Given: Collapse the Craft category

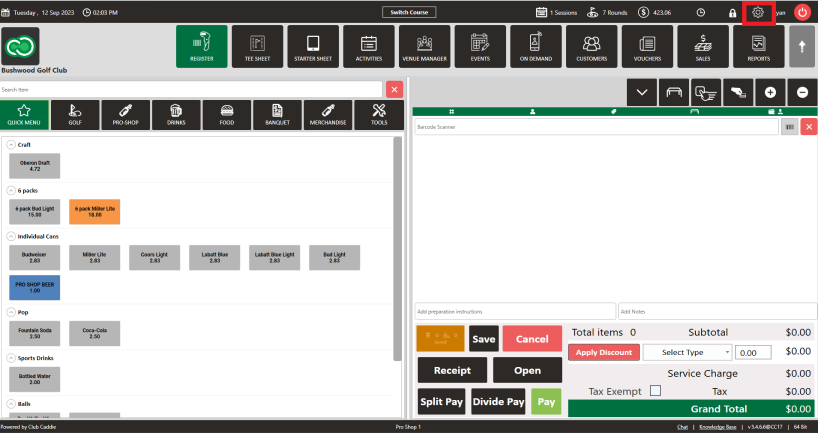Looking at the screenshot, I should (x=11, y=145).
